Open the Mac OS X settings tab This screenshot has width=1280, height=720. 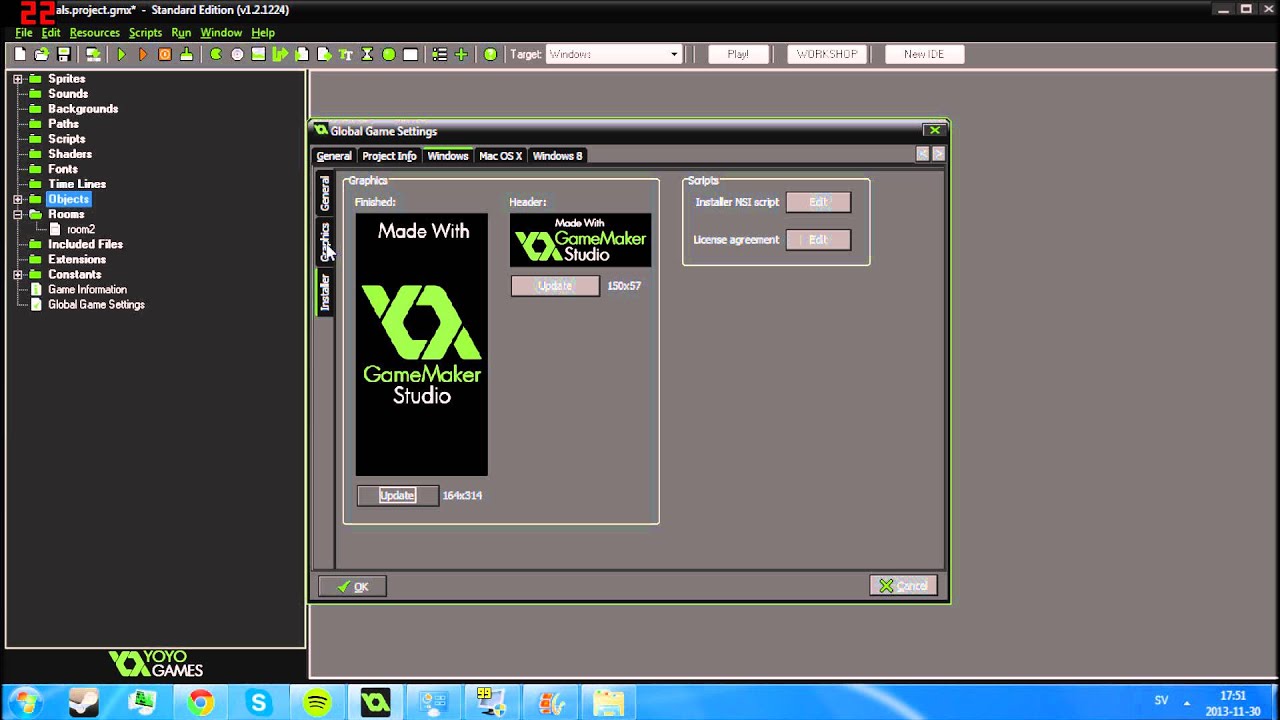pos(500,156)
